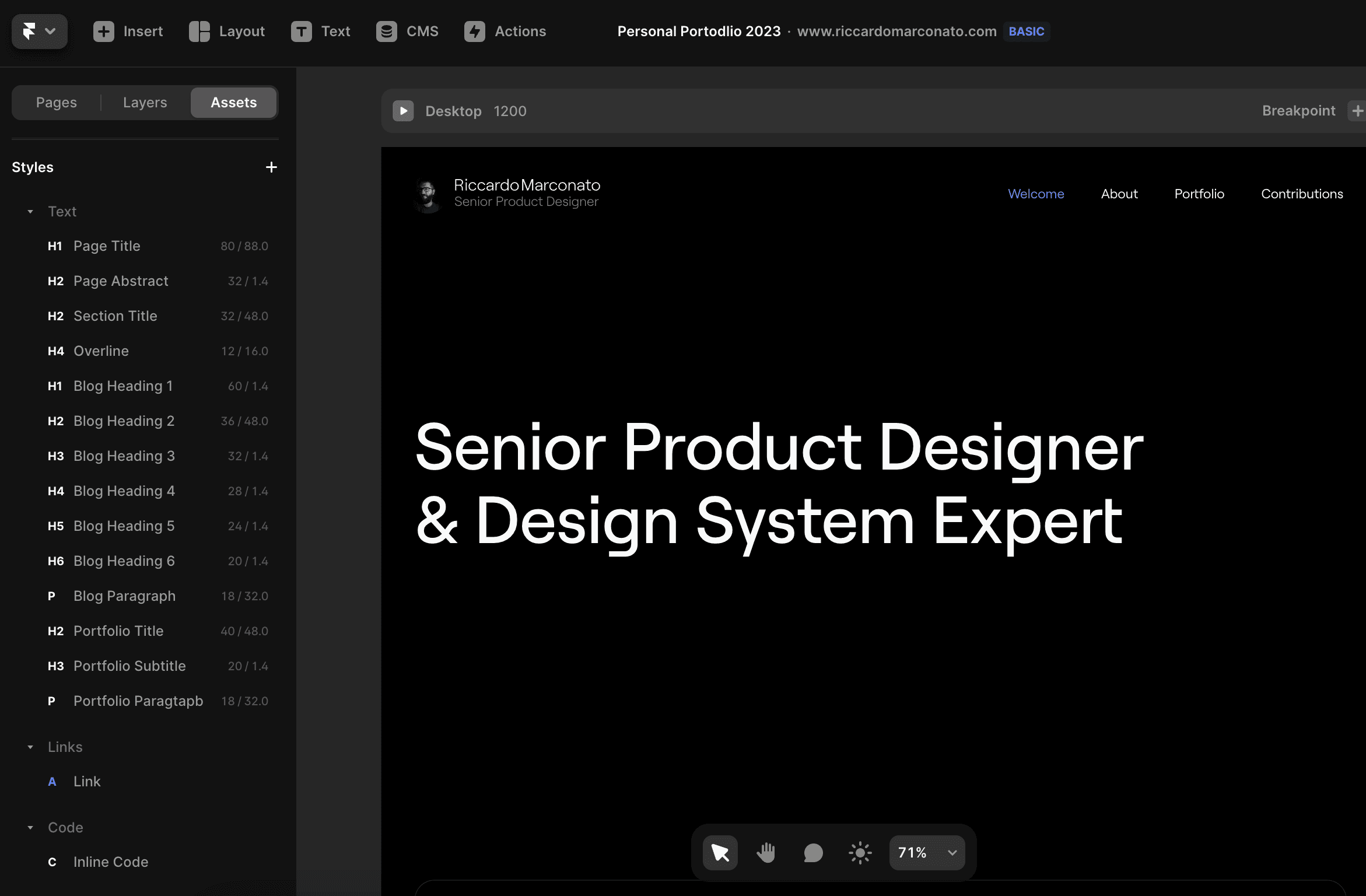Viewport: 1366px width, 896px height.
Task: Switch to the Pages tab
Action: click(56, 103)
